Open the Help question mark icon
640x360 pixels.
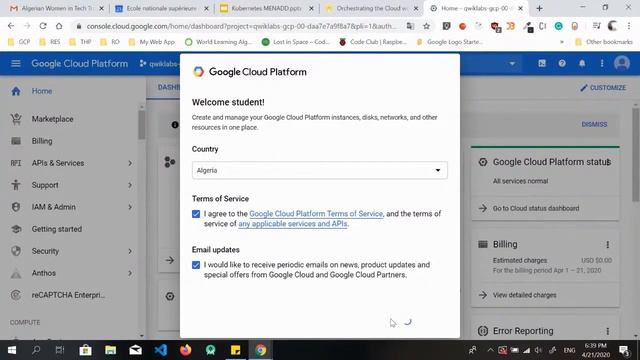(562, 63)
